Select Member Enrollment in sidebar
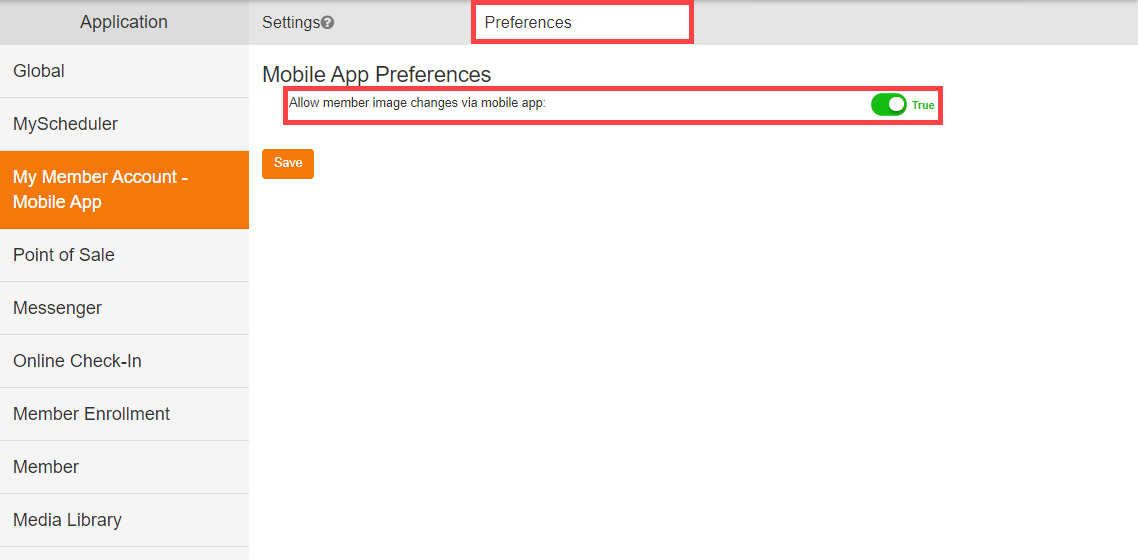Screen dimensions: 1138x560 coord(124,414)
